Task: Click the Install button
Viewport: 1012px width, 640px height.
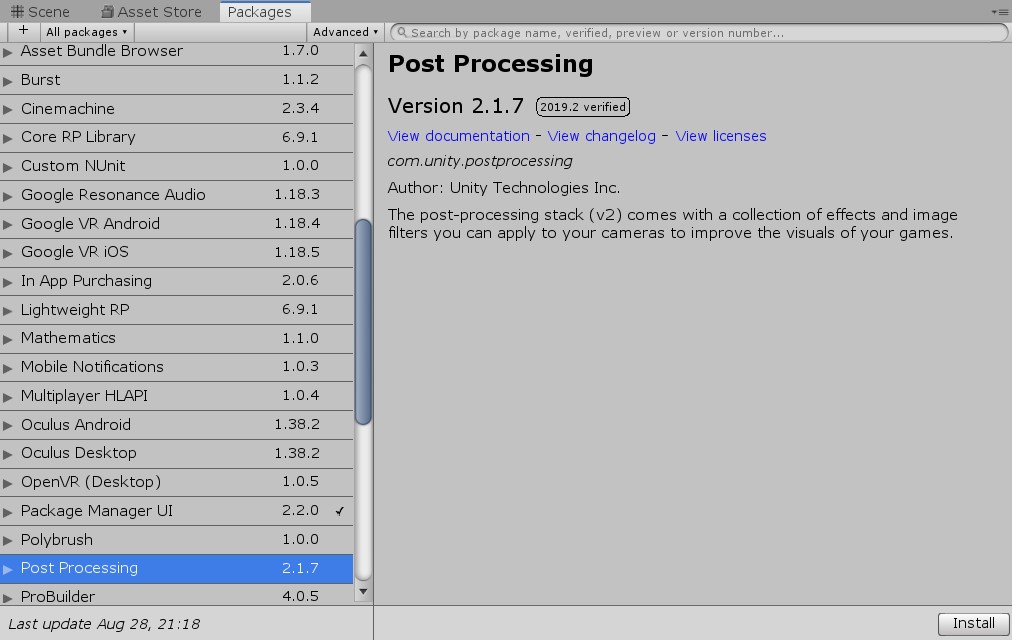Action: pos(973,623)
